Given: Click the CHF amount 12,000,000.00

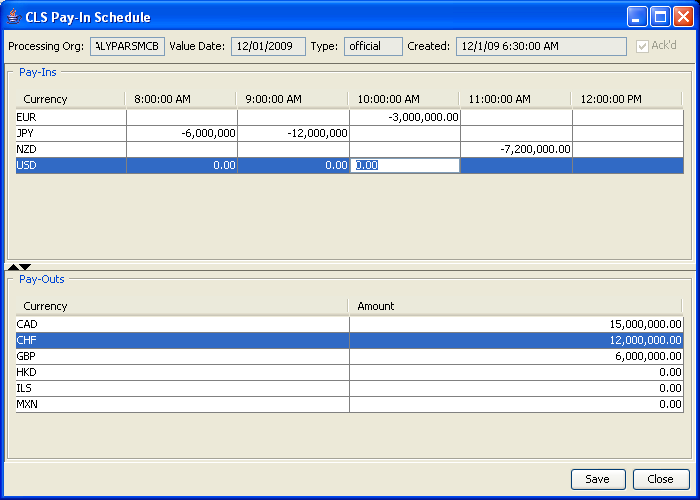Looking at the screenshot, I should [x=517, y=341].
